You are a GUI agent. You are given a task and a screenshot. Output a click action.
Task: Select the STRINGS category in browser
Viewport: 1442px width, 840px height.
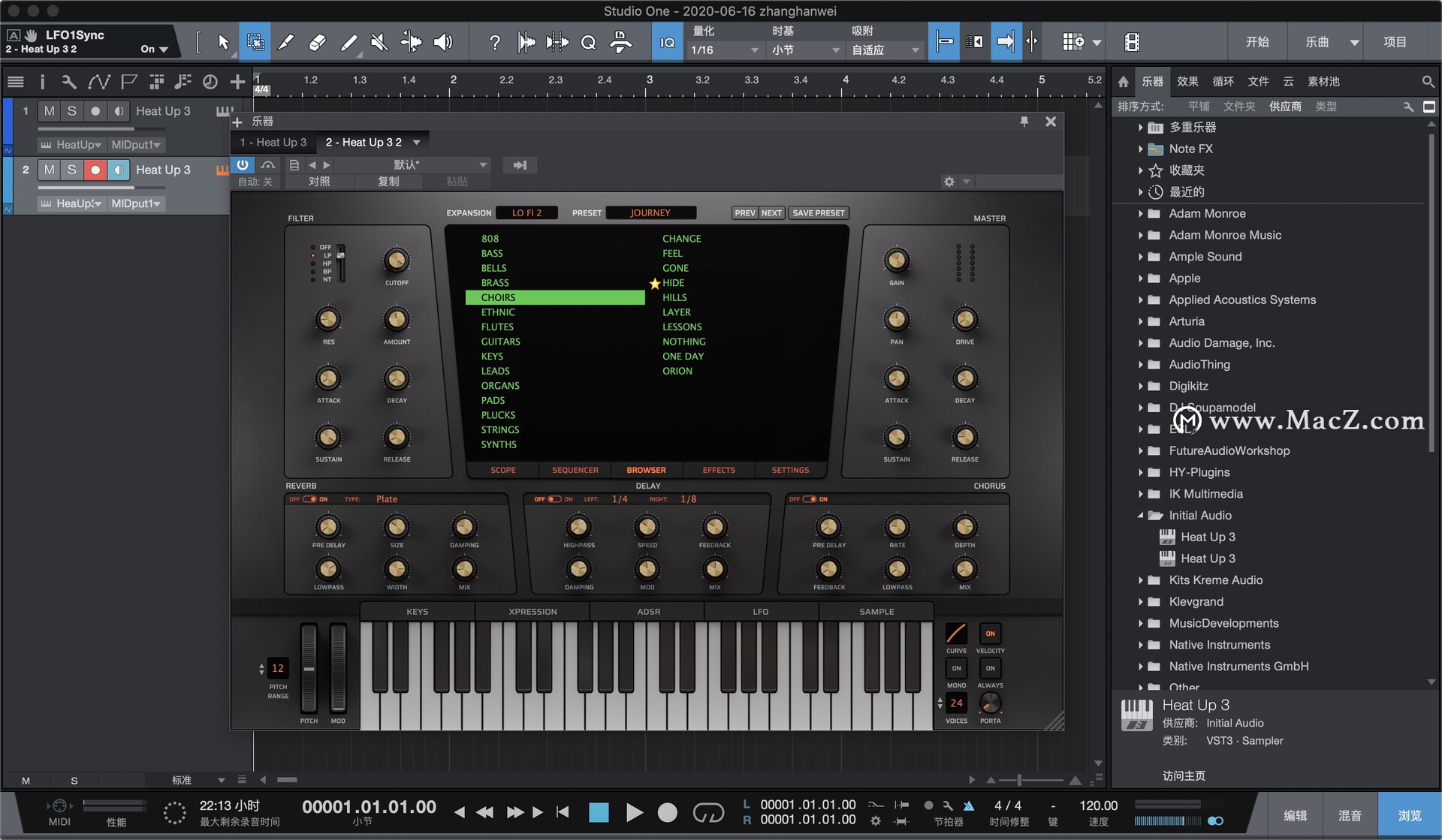point(500,430)
